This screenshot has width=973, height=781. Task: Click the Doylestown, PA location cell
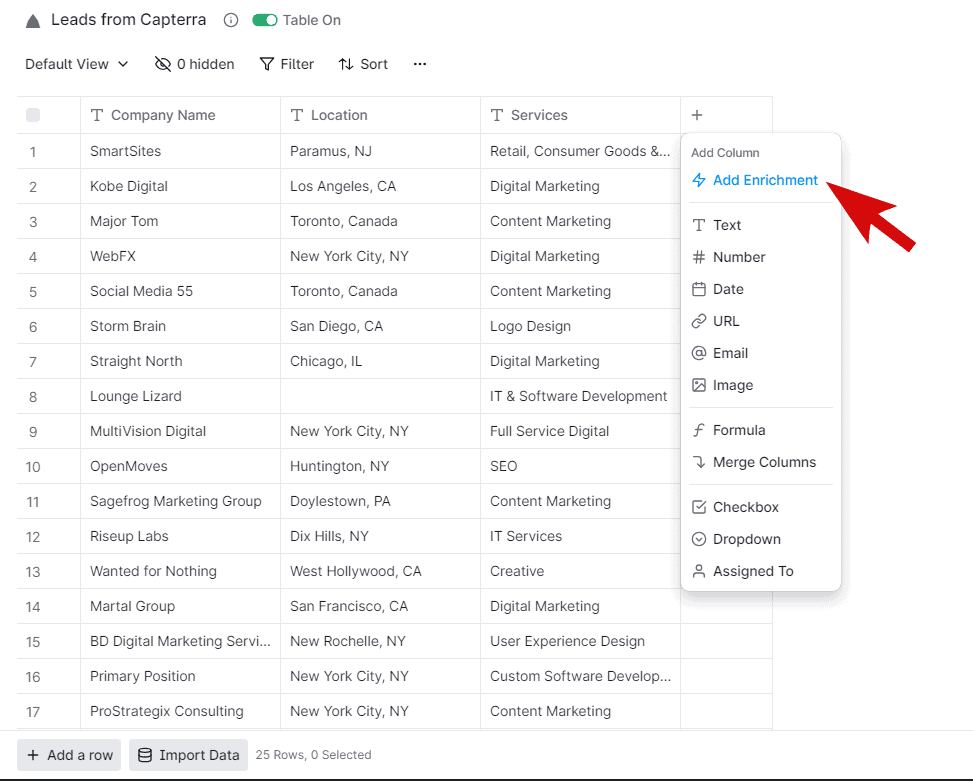[380, 501]
